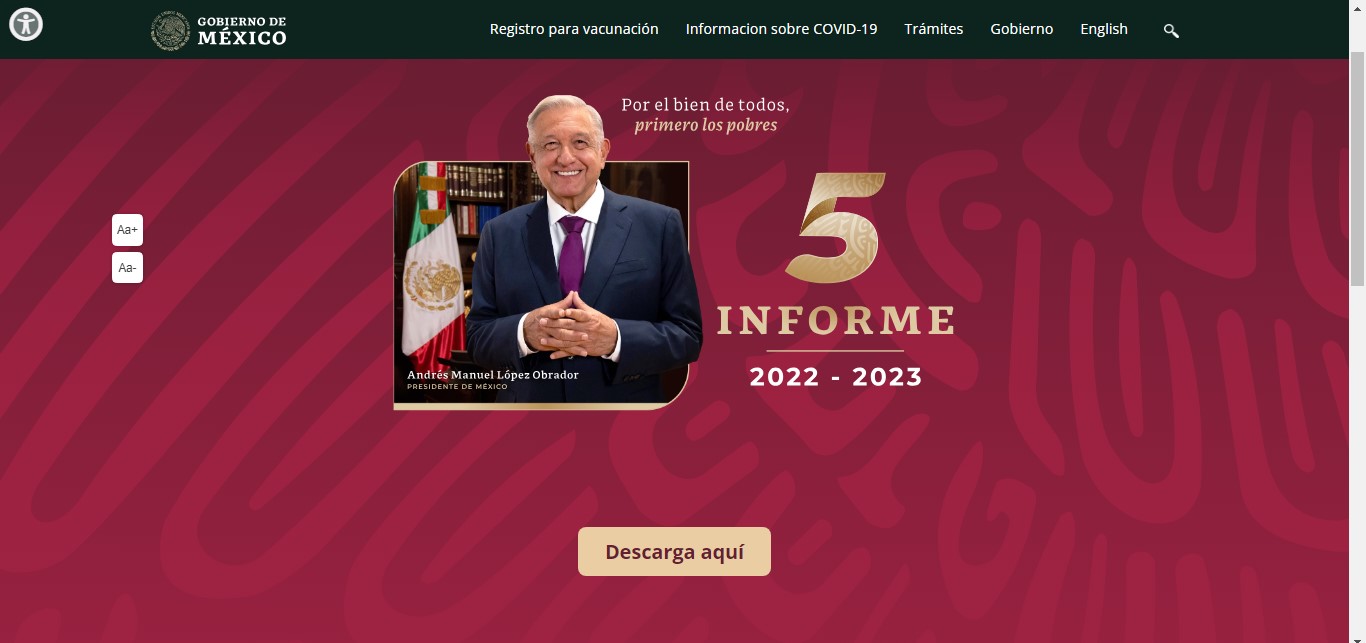1366x643 pixels.
Task: Click the INFORME heading text
Action: [x=835, y=321]
